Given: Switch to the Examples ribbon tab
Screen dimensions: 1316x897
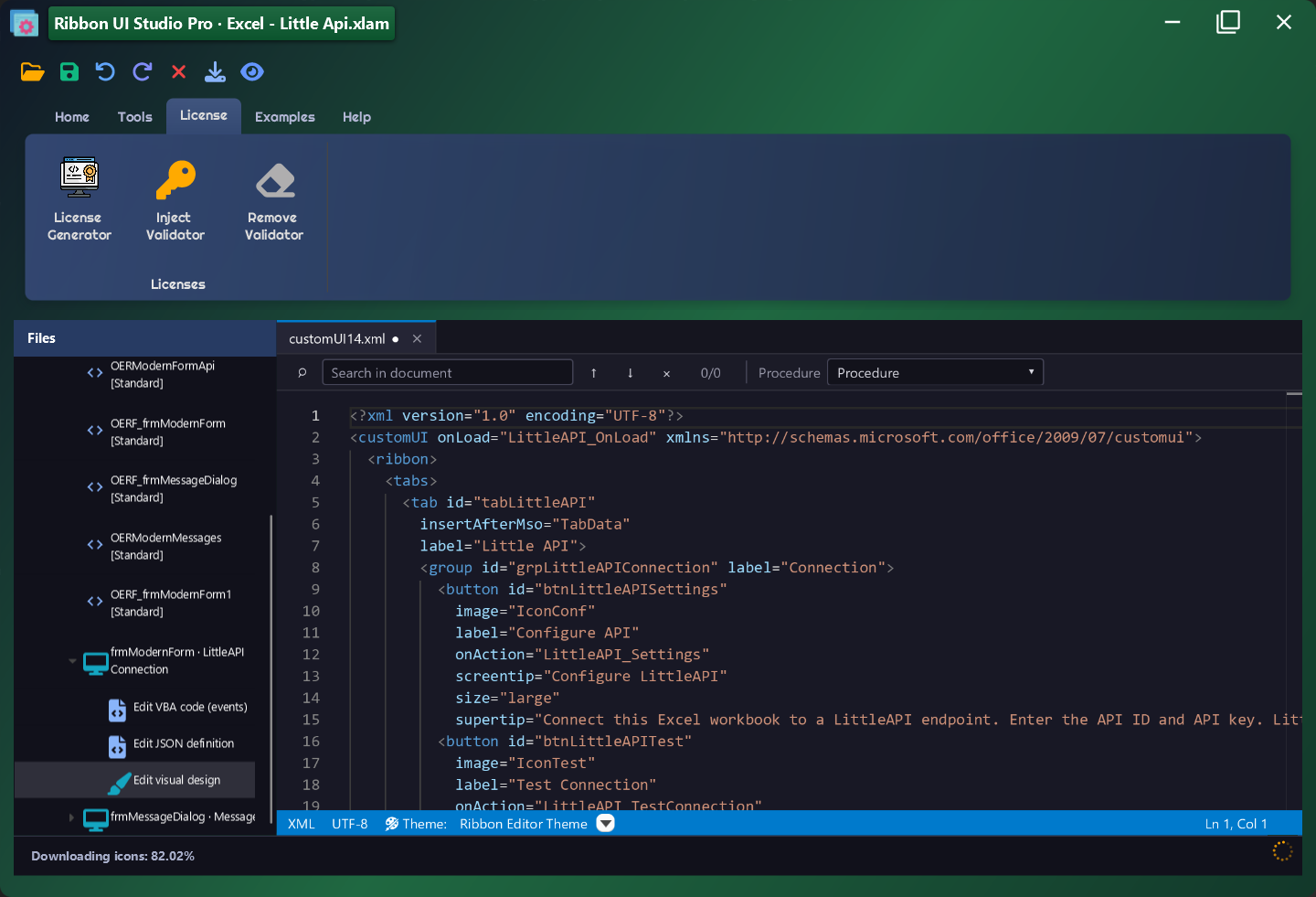Looking at the screenshot, I should pyautogui.click(x=285, y=117).
